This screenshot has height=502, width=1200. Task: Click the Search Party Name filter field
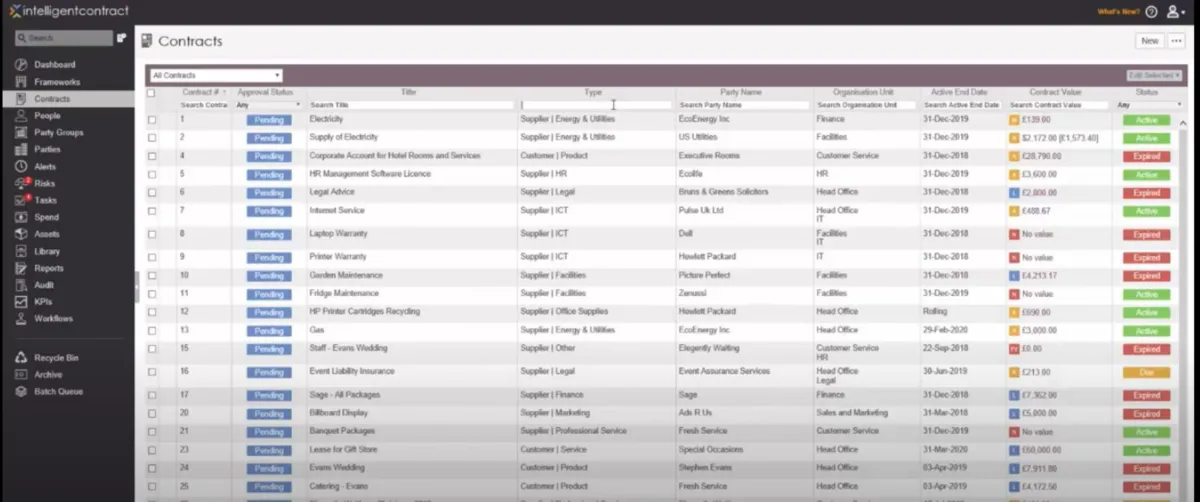(744, 105)
